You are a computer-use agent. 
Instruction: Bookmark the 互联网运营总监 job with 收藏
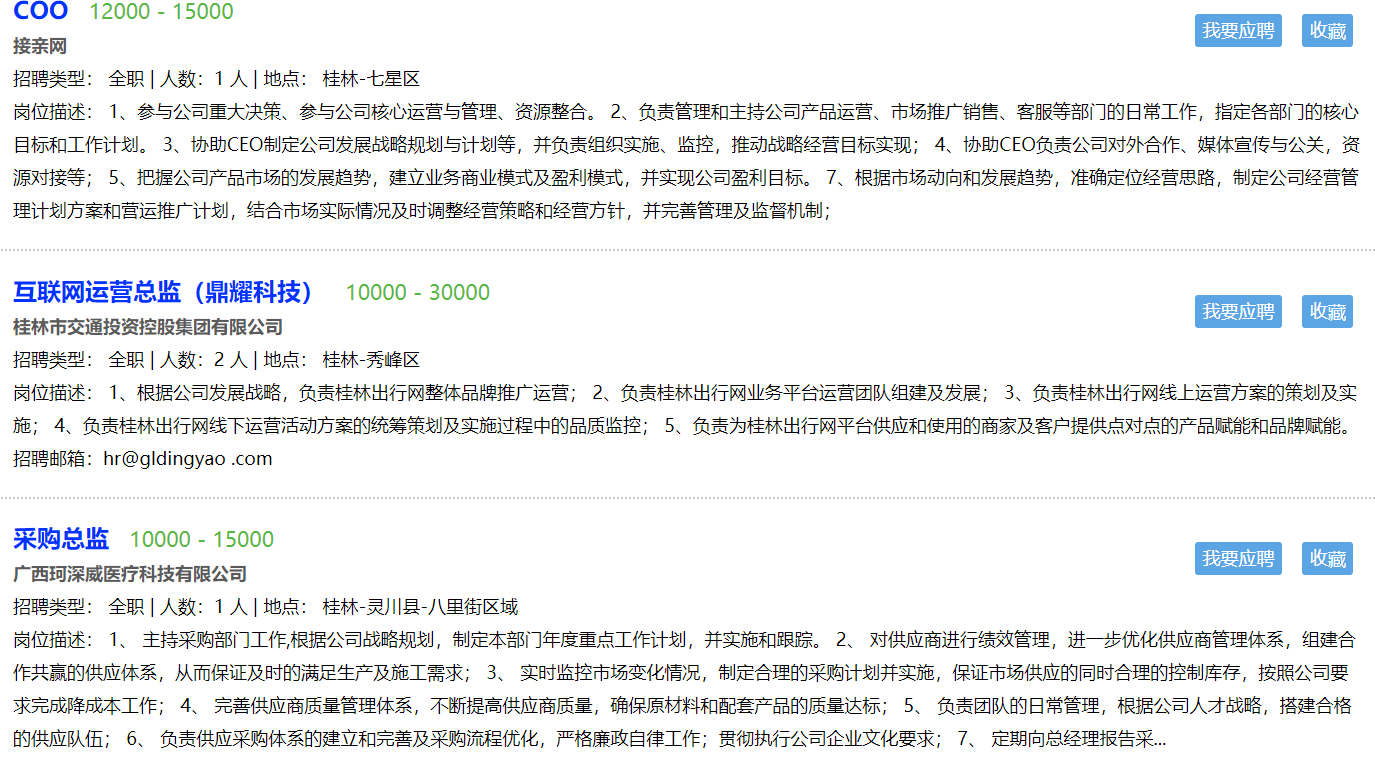pos(1327,311)
